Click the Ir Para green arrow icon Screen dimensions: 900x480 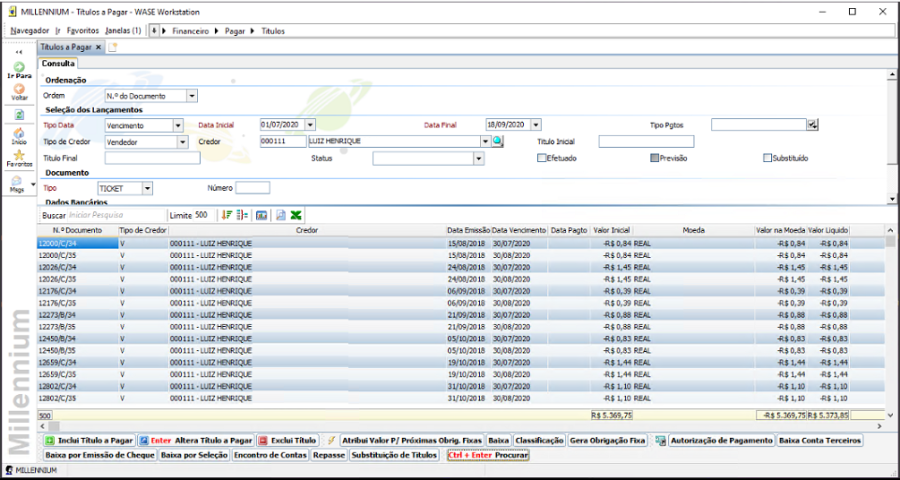[x=19, y=67]
